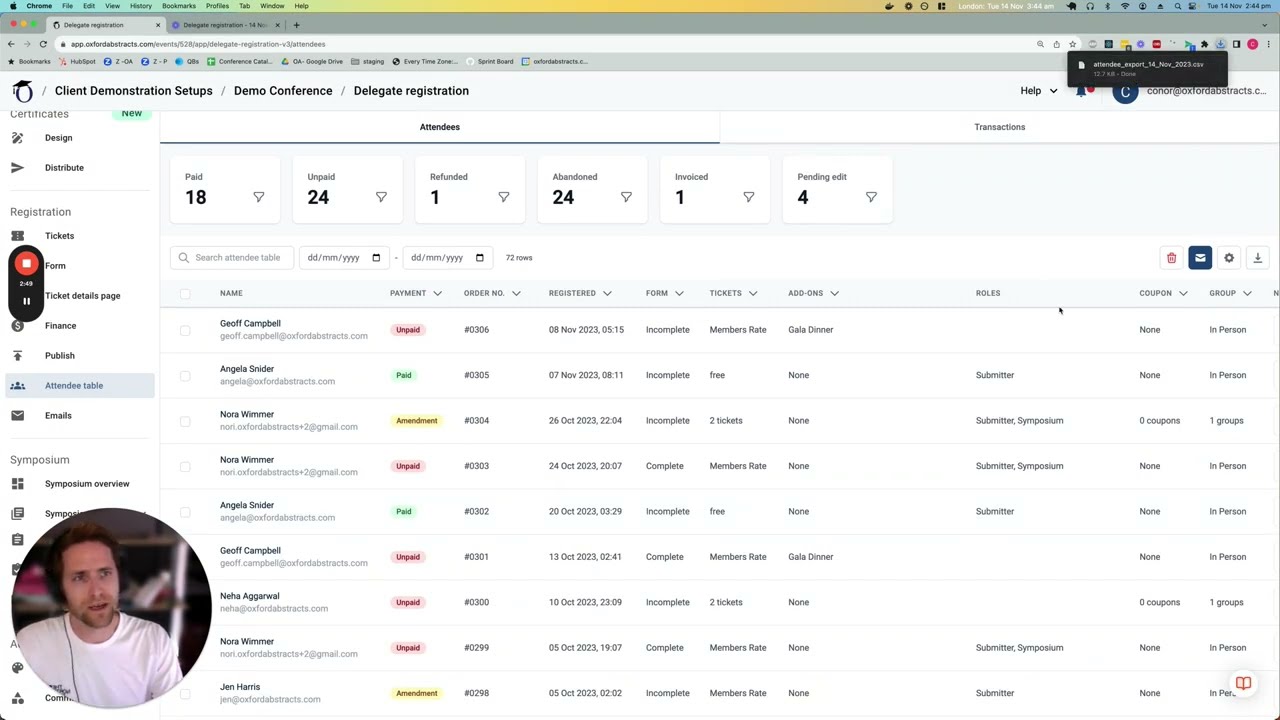The height and width of the screenshot is (720, 1280).
Task: Open calendar picker on end date
Action: point(480,258)
